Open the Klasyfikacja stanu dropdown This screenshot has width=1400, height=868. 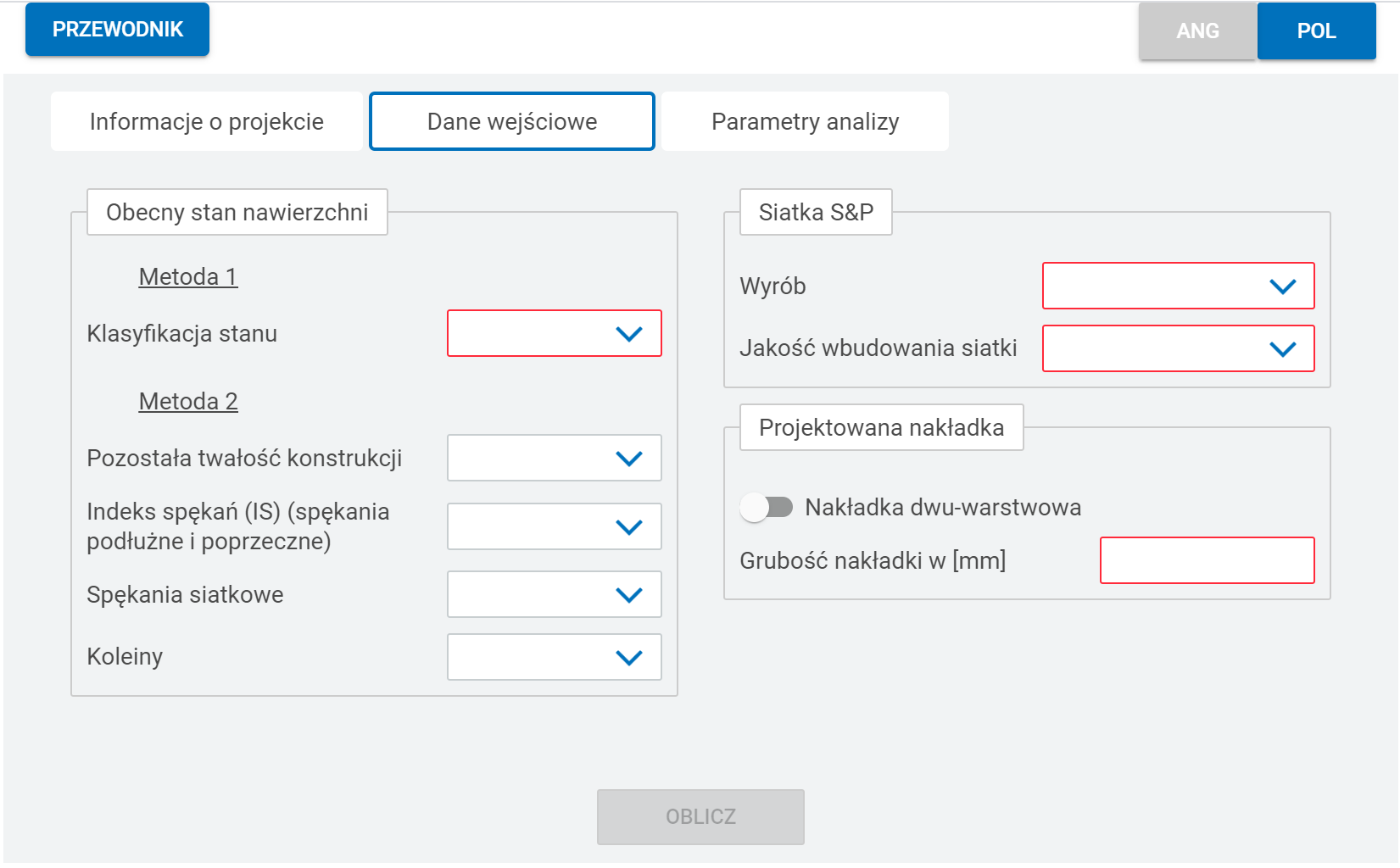click(554, 333)
